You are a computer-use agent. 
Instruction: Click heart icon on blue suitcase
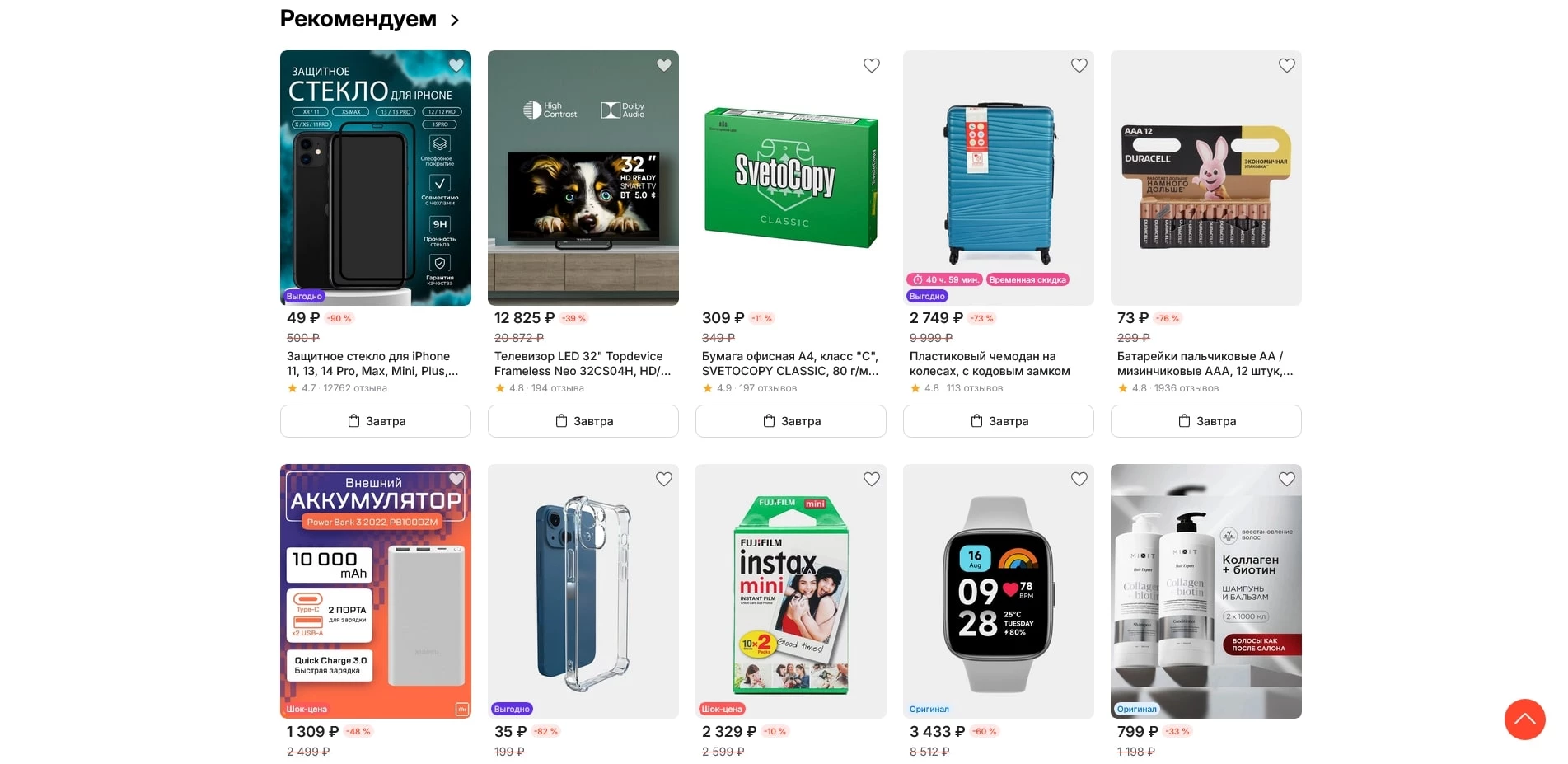pos(1079,65)
